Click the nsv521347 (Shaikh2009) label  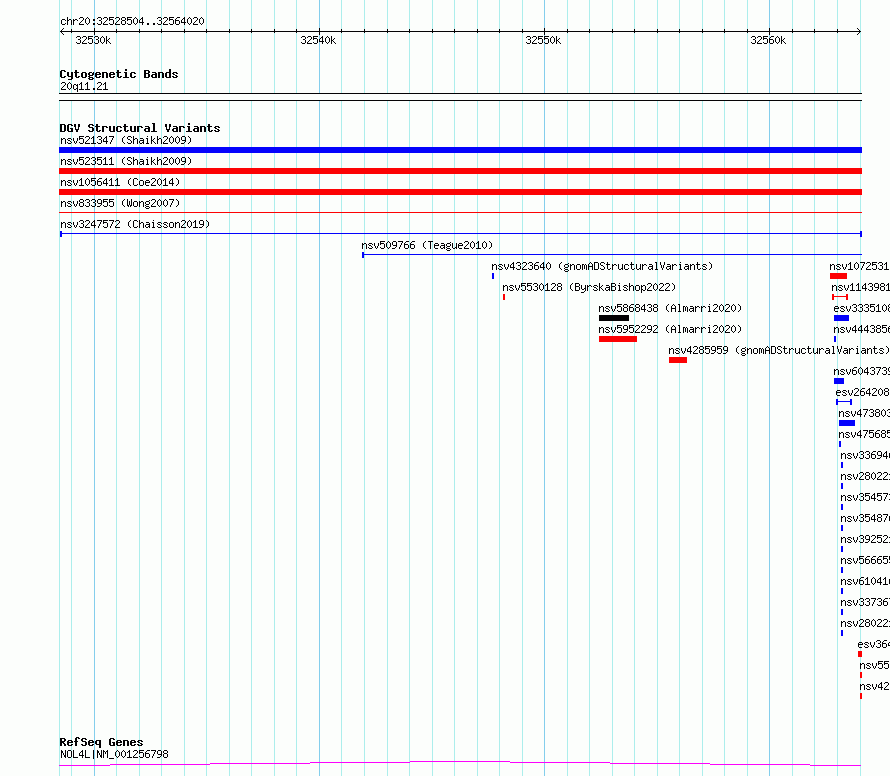coord(126,140)
